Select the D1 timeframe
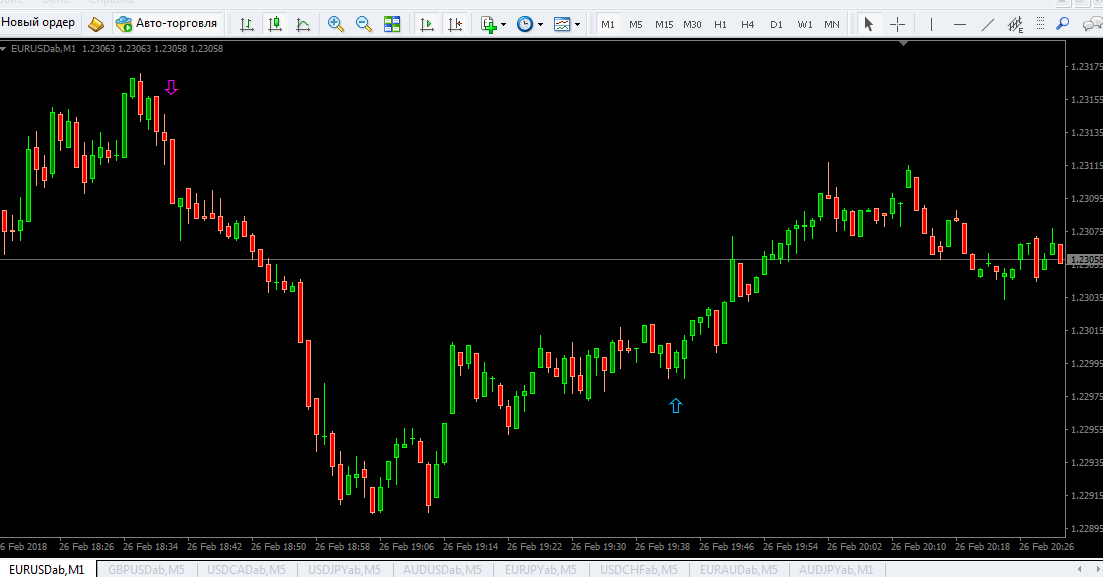 pyautogui.click(x=776, y=24)
